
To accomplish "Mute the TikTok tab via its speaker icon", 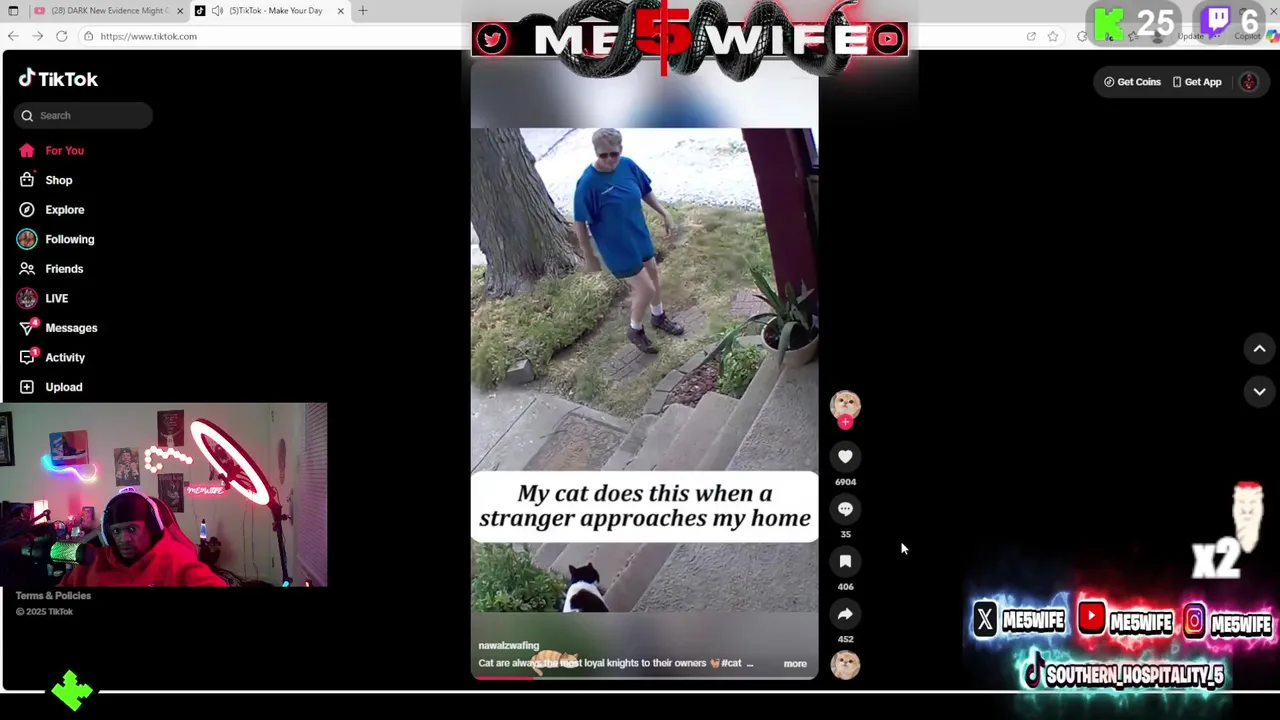I will coord(217,11).
